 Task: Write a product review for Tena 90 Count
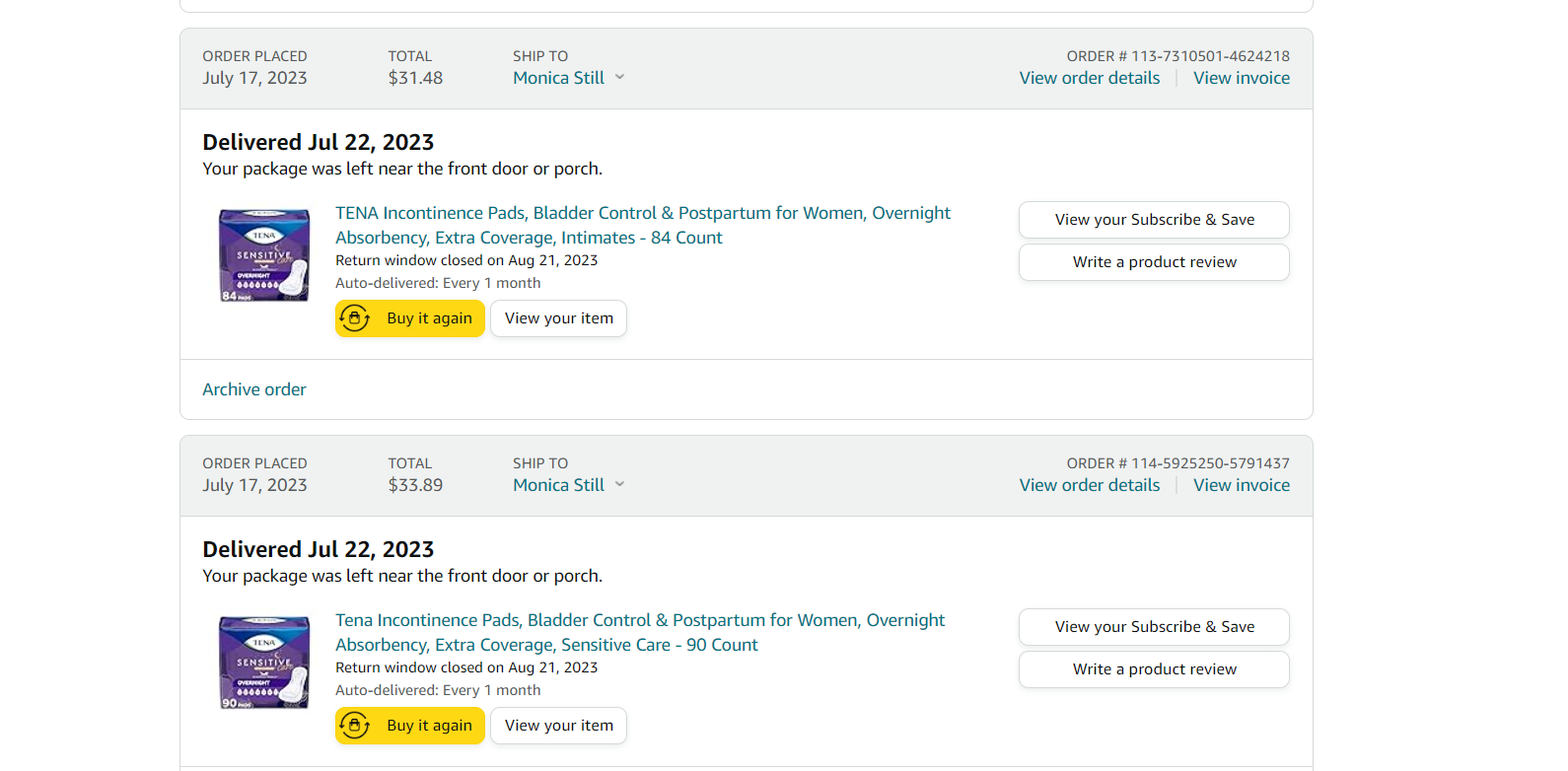tap(1154, 669)
